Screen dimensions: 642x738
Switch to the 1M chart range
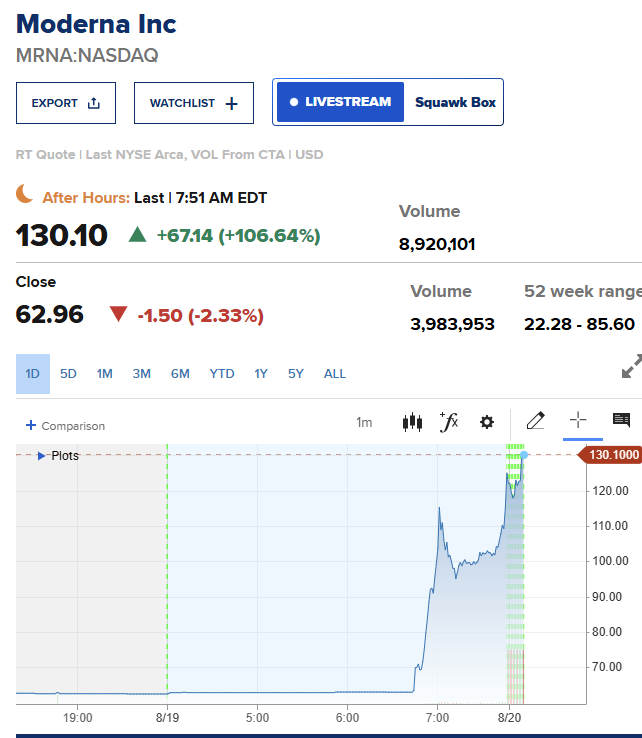(104, 374)
